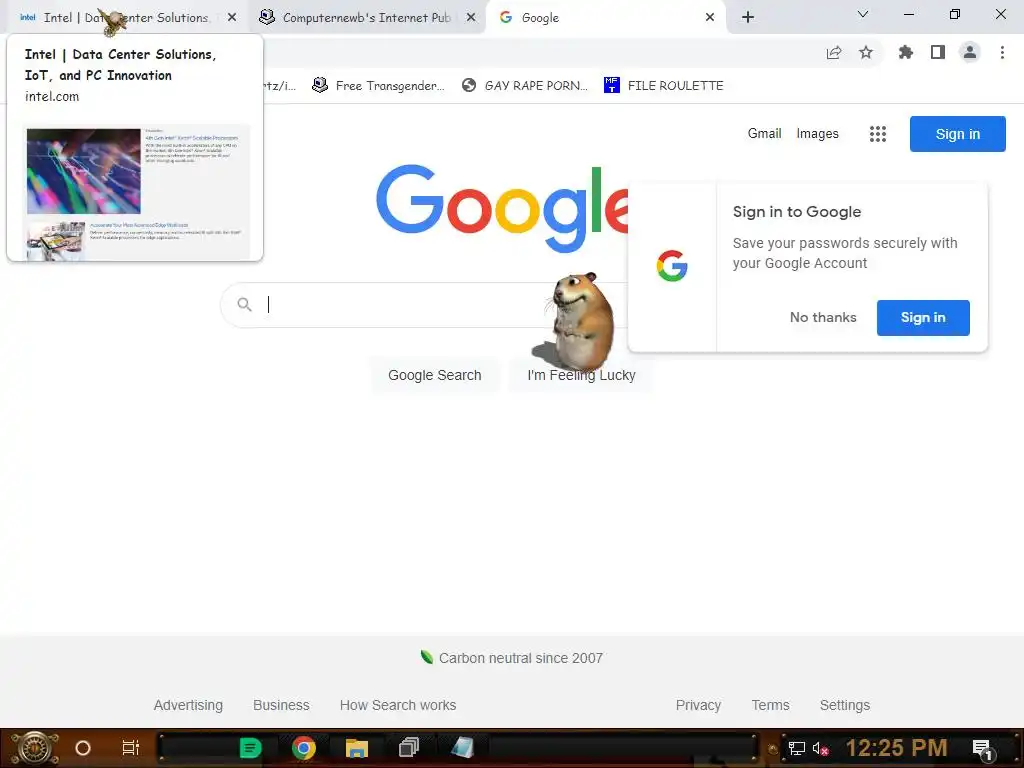Open the Chrome profile avatar
This screenshot has width=1024, height=768.
point(970,52)
